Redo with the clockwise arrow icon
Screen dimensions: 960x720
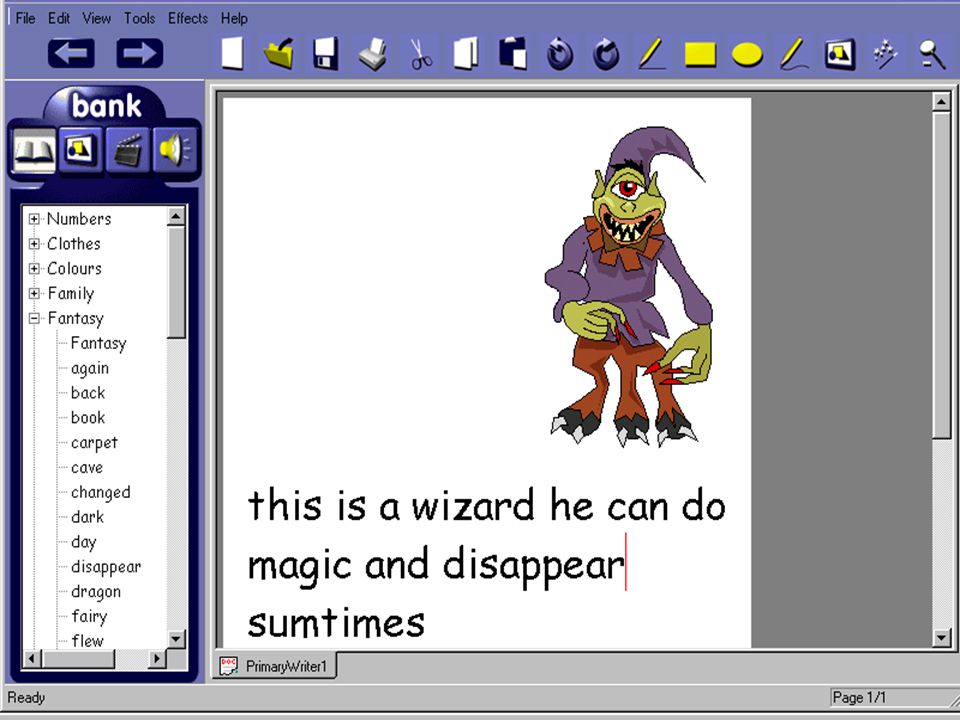click(x=606, y=54)
